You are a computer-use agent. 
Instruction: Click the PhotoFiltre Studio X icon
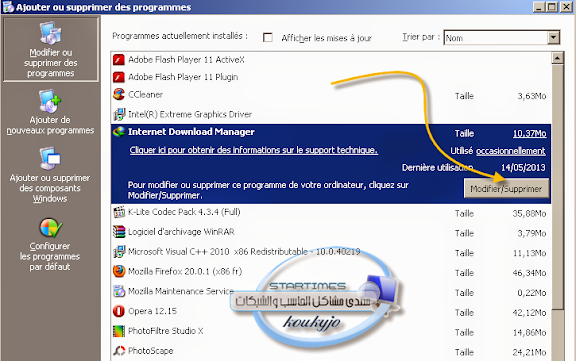point(119,331)
